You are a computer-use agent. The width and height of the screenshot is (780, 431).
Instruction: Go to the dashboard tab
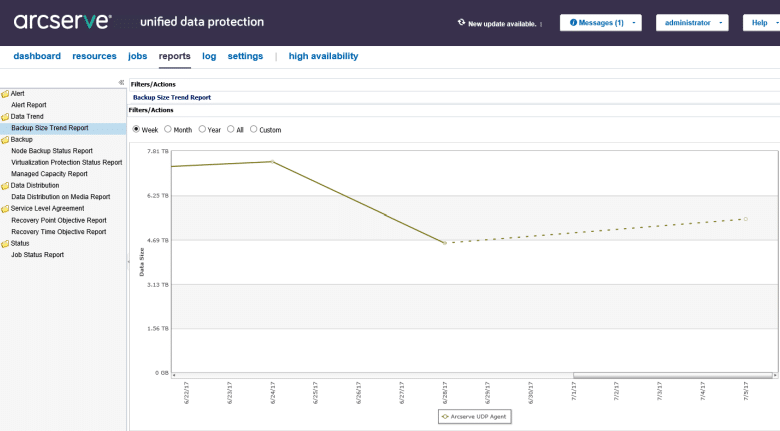37,56
